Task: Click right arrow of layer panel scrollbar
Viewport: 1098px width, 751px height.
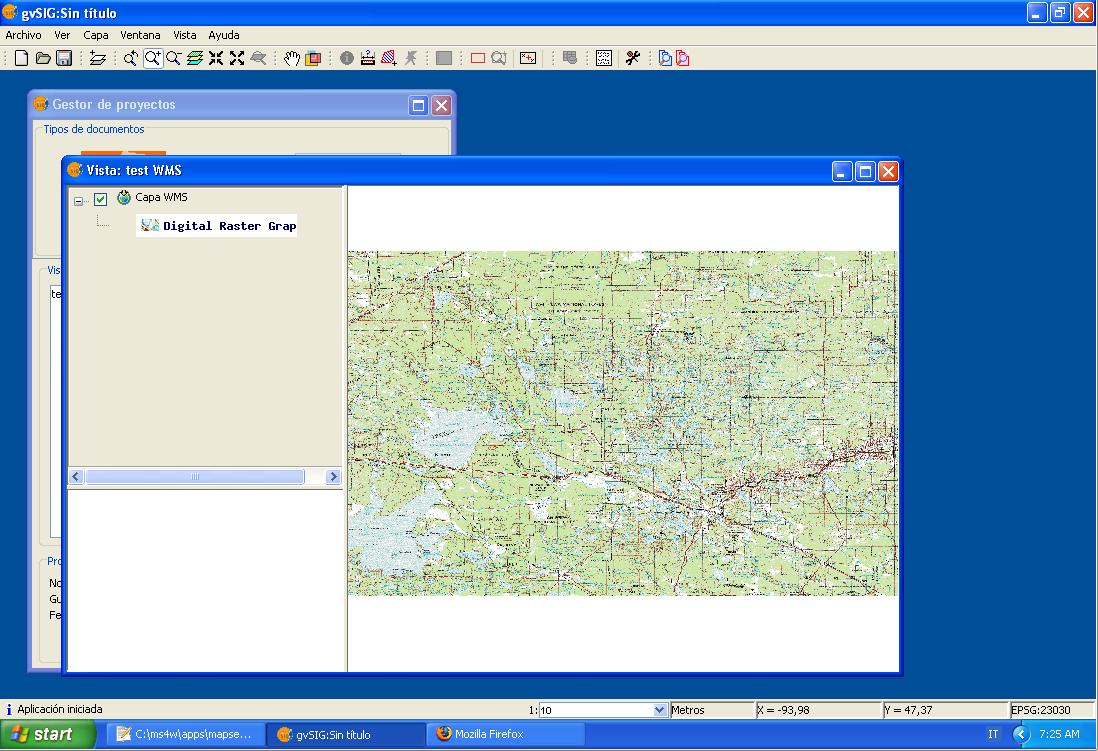Action: (334, 477)
